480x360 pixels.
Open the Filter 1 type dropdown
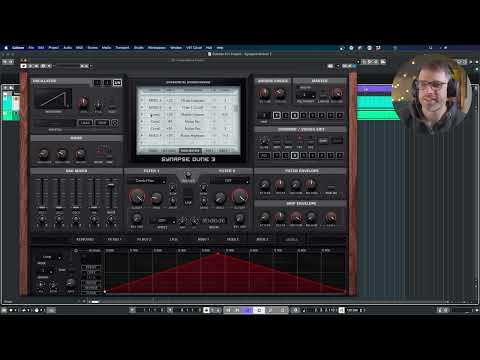pos(146,181)
